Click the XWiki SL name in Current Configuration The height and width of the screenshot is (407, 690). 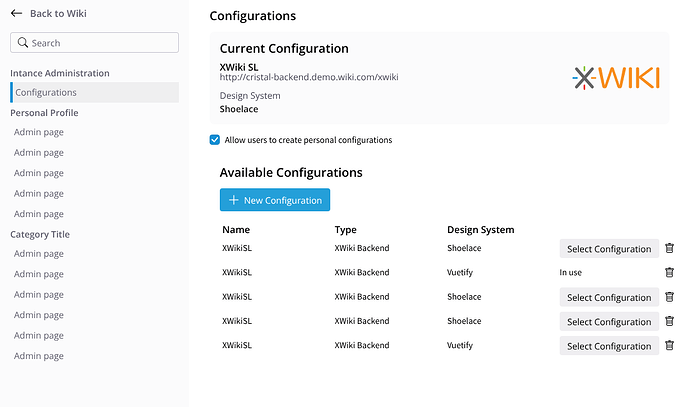239,67
